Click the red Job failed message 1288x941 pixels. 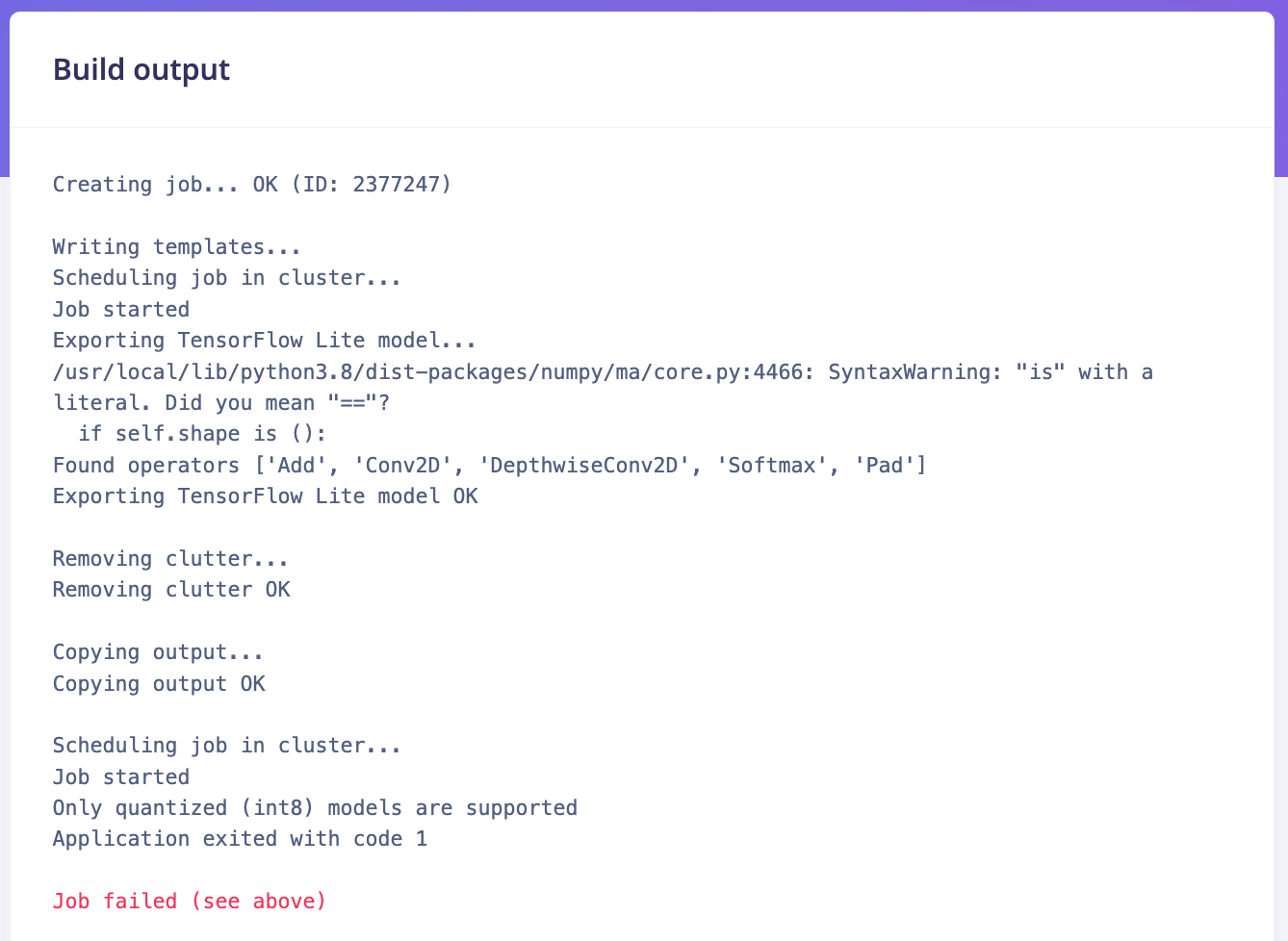pyautogui.click(x=190, y=902)
